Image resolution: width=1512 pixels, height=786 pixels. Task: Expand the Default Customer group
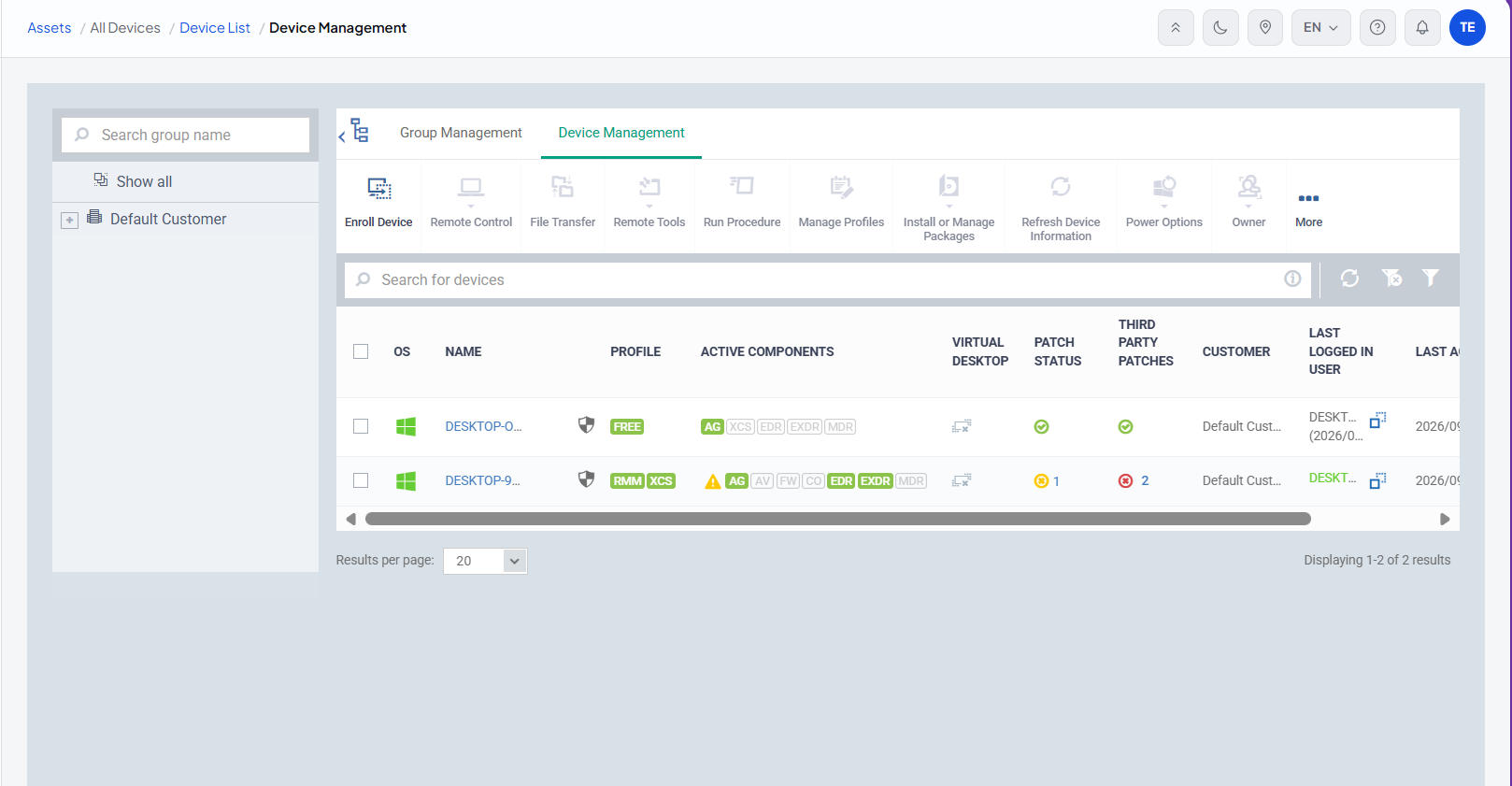coord(69,221)
